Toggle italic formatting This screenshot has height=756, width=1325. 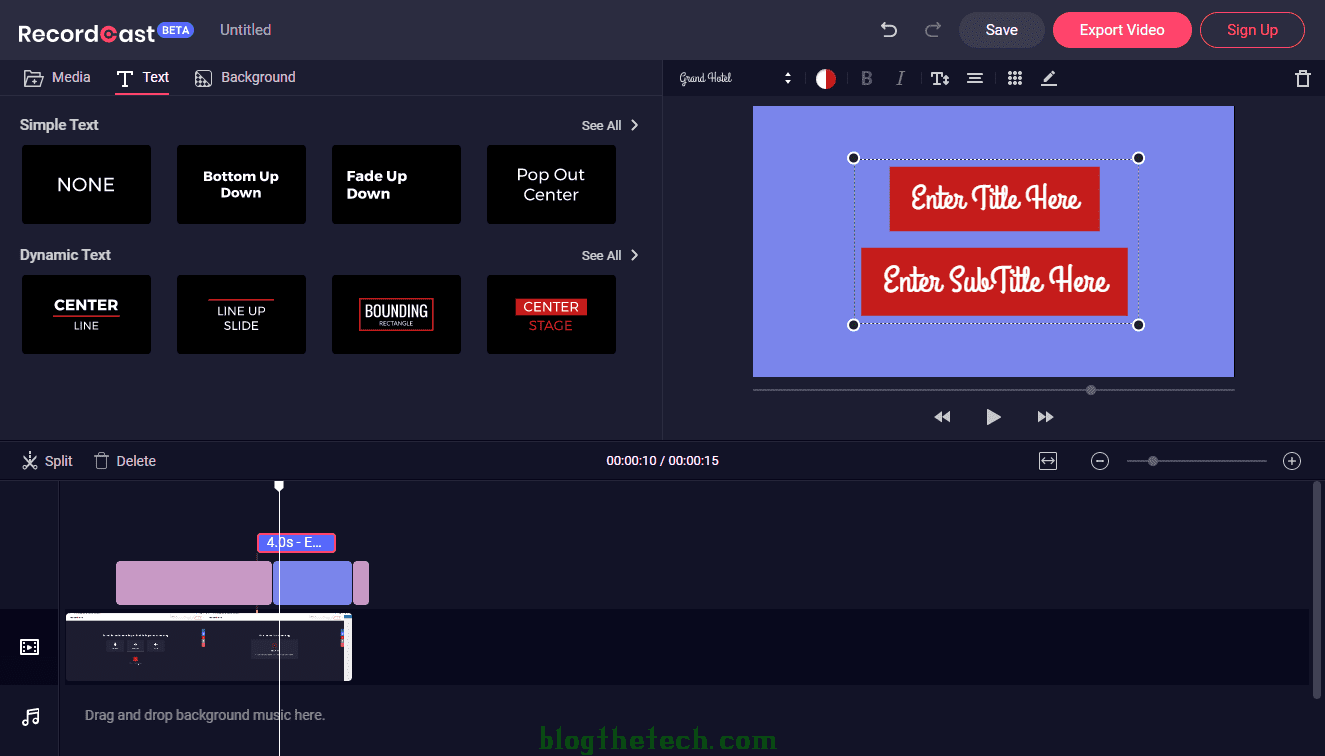(900, 79)
